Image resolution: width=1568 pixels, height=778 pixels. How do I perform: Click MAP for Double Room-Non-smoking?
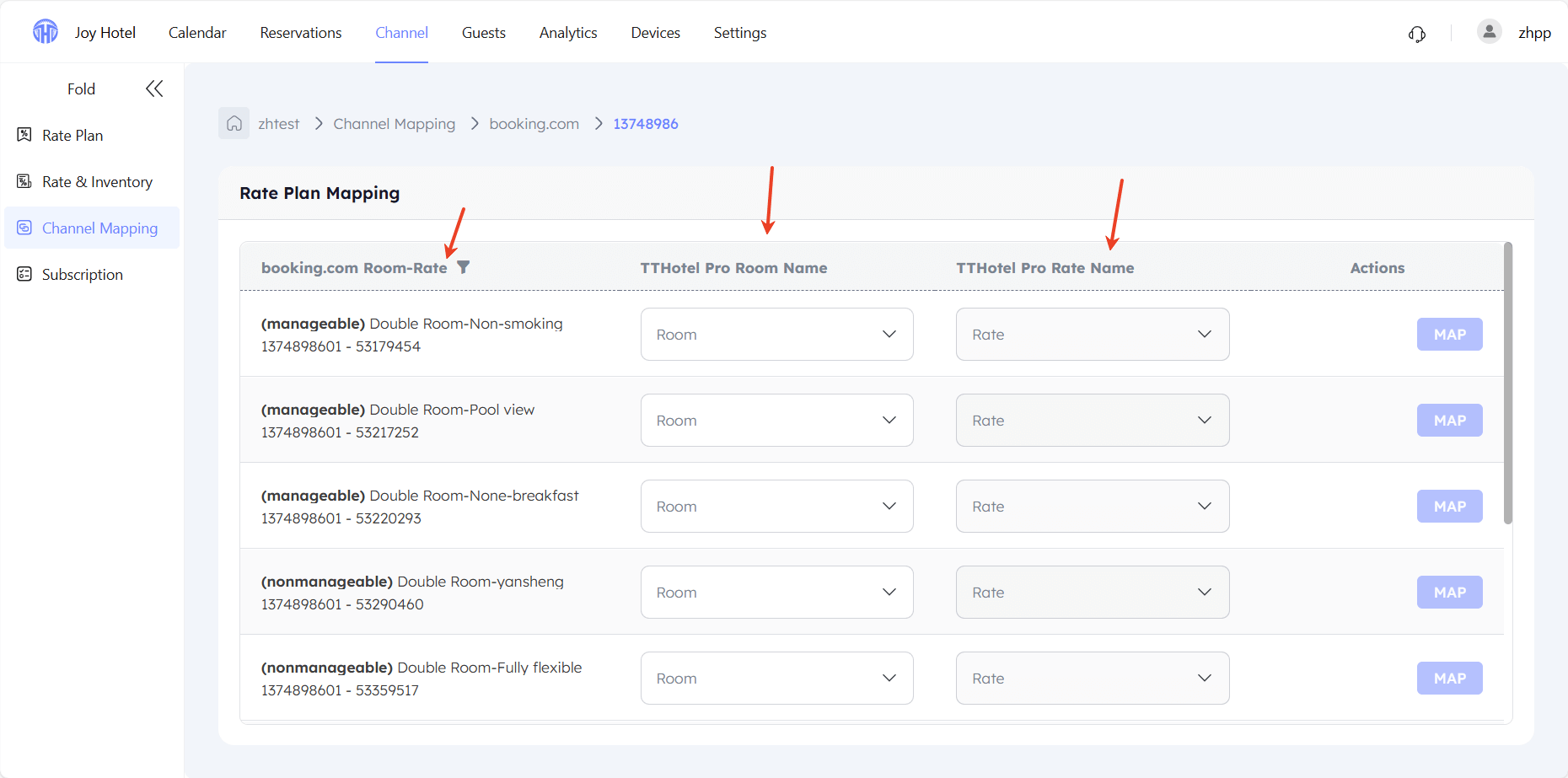[x=1450, y=335]
